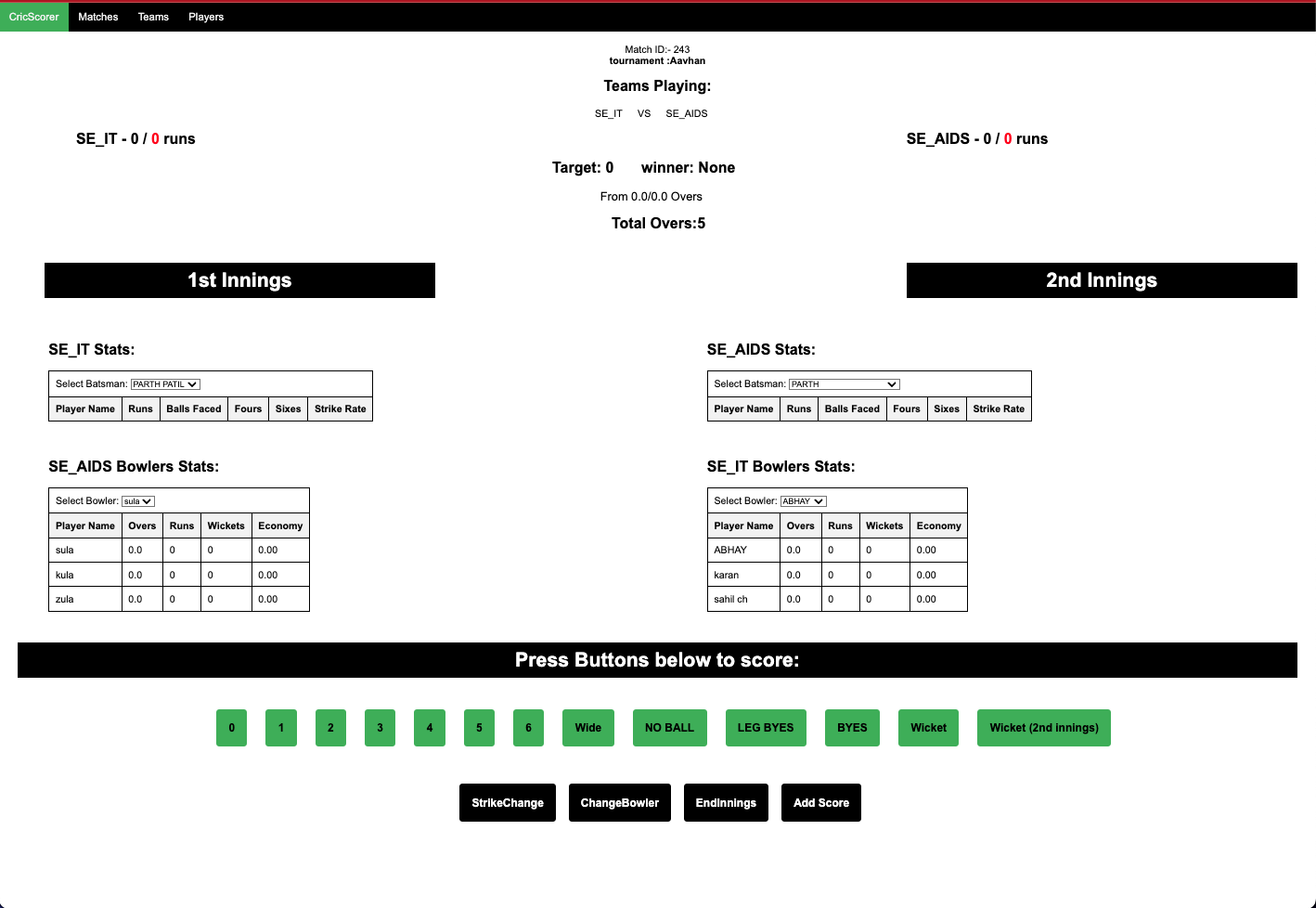The image size is (1316, 908).
Task: Open the Select Bowler dropdown showing sula
Action: click(137, 500)
